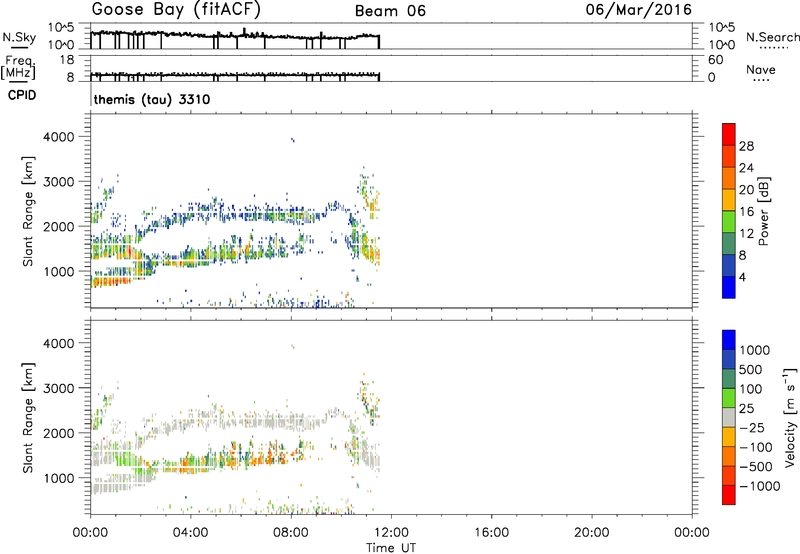The image size is (800, 554).
Task: Click the isolated echo near 4000 km at 08:00 in power panel
Action: [292, 140]
